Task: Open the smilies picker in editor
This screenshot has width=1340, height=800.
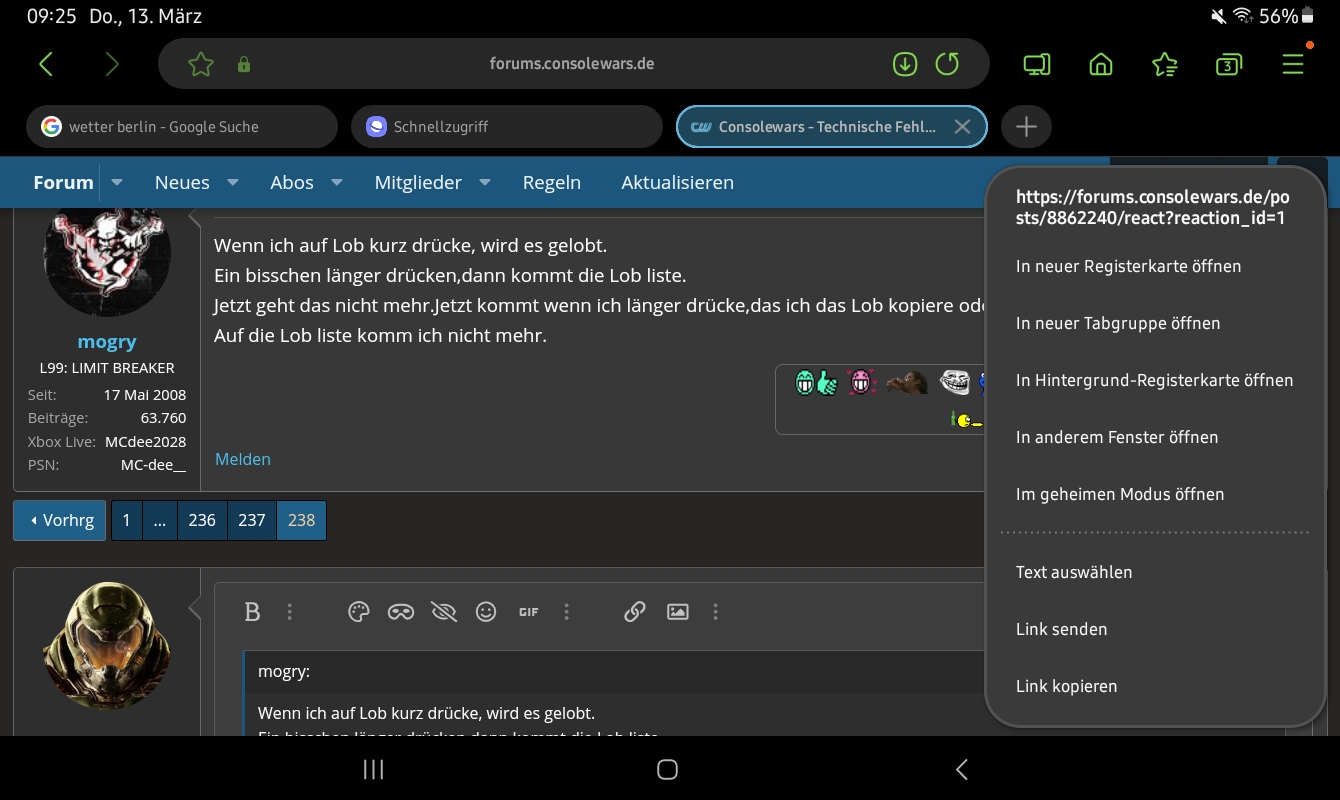Action: pyautogui.click(x=486, y=612)
